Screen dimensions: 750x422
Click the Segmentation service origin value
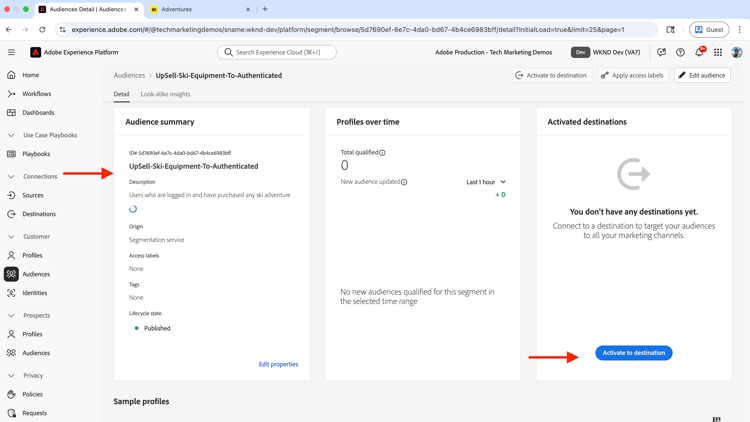[x=156, y=240]
